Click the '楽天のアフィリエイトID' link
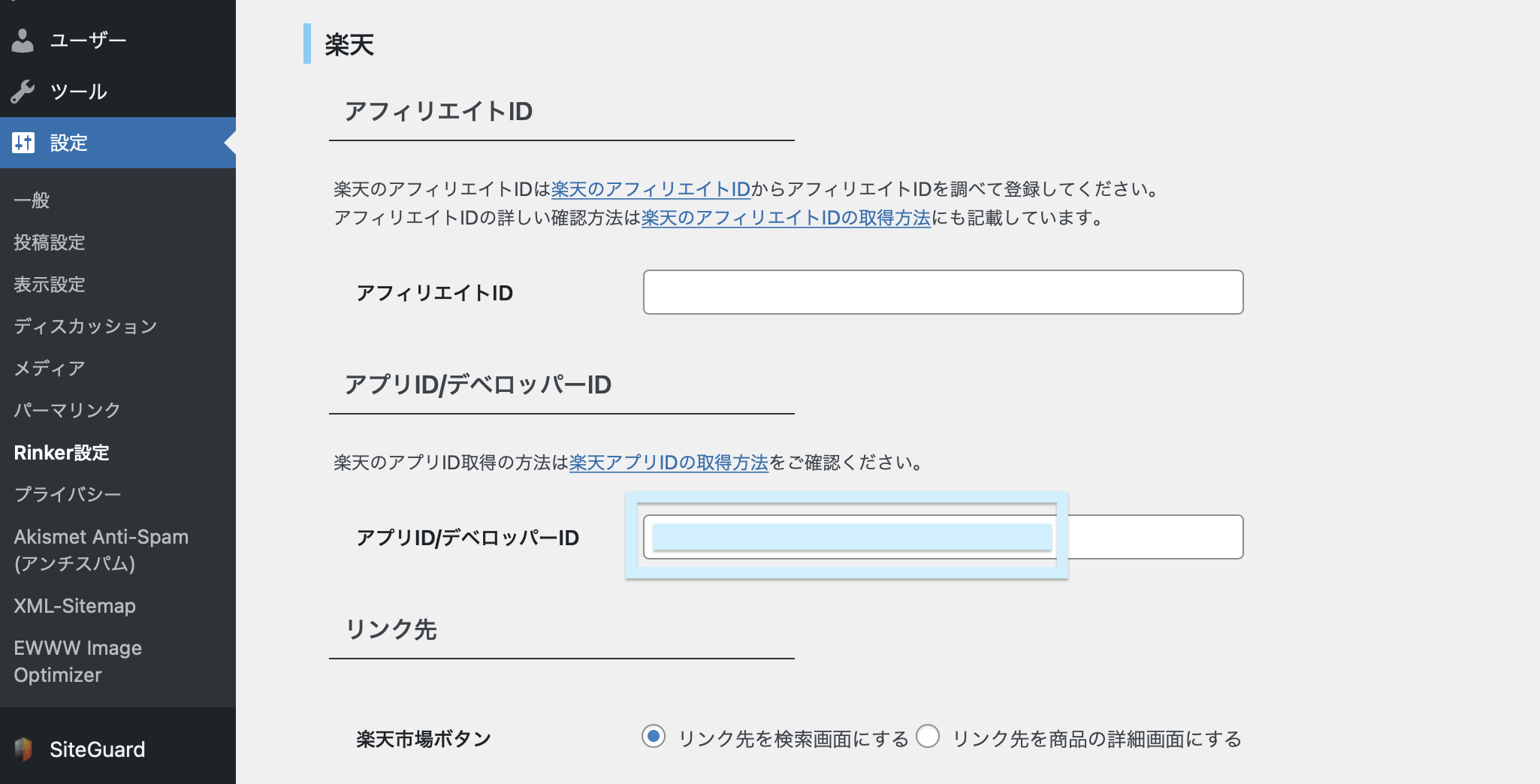This screenshot has width=1540, height=784. 651,189
